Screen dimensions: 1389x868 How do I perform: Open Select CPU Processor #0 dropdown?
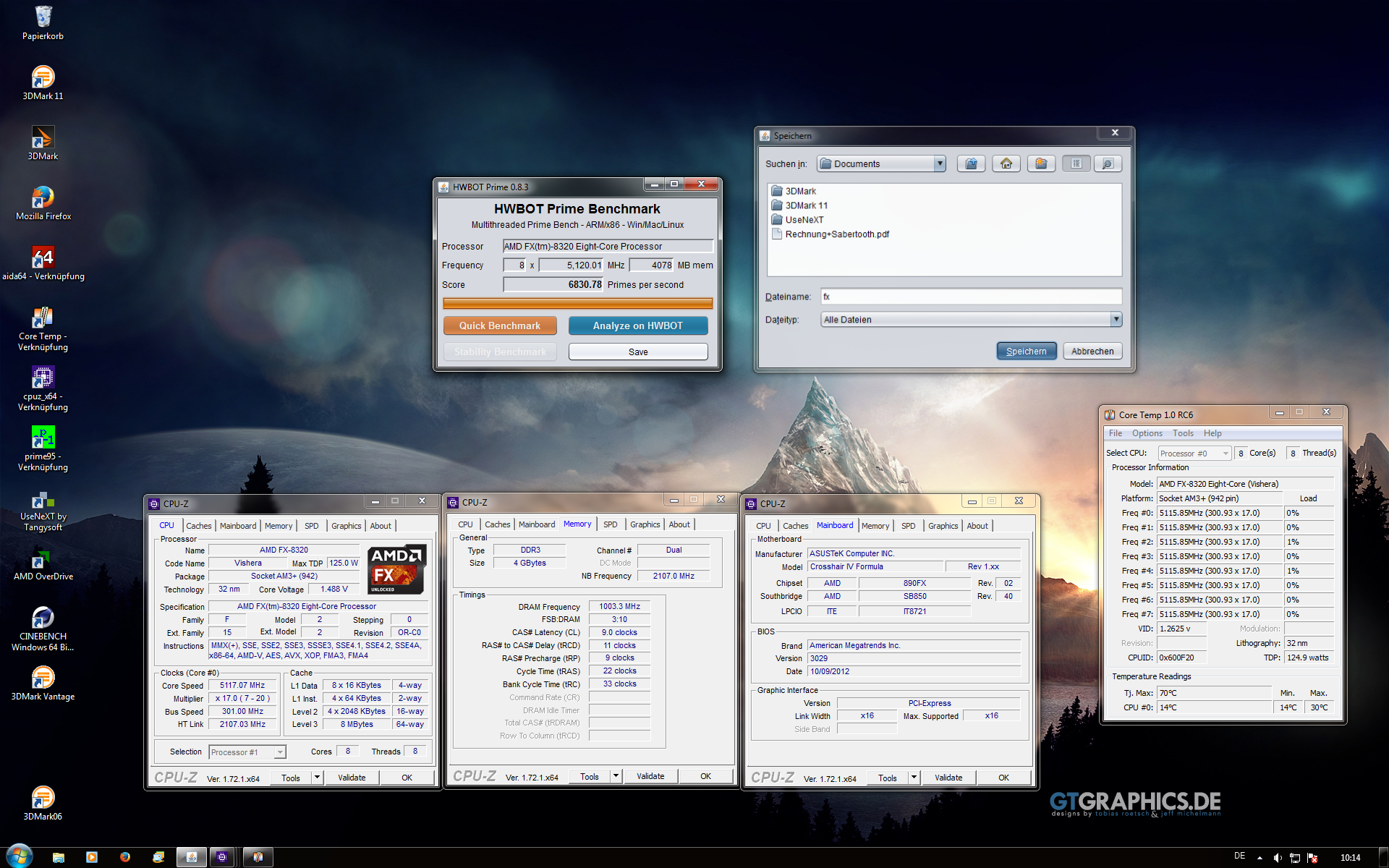(1194, 454)
